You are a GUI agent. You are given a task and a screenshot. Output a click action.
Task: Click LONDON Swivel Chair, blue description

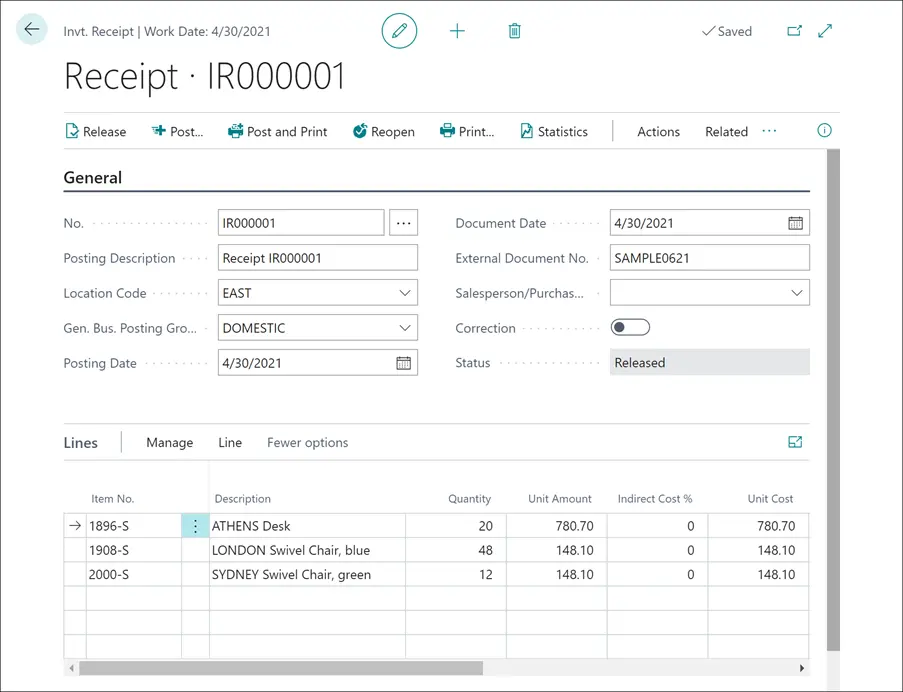[308, 550]
